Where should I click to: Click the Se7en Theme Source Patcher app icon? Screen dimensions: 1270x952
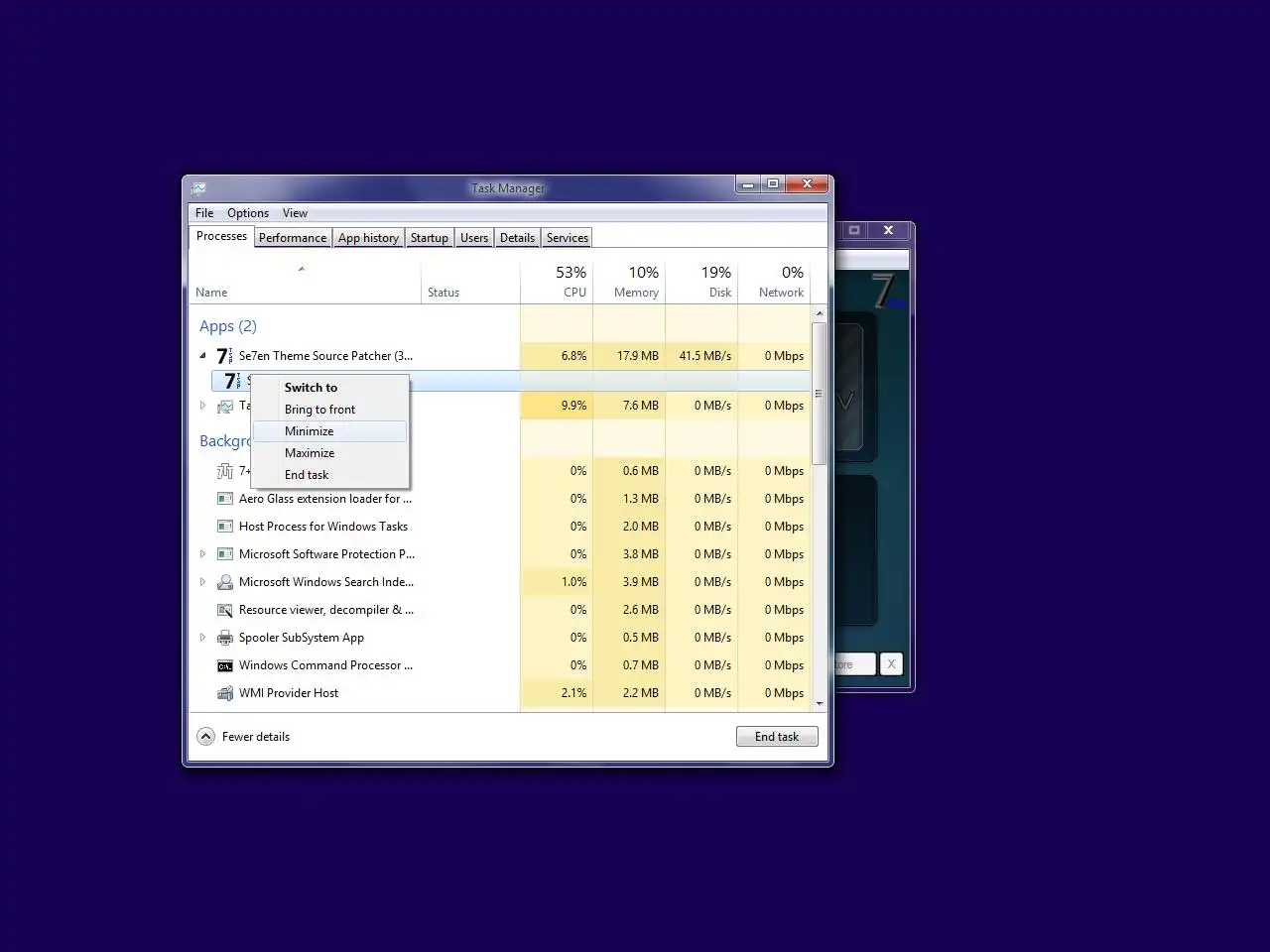(x=225, y=356)
